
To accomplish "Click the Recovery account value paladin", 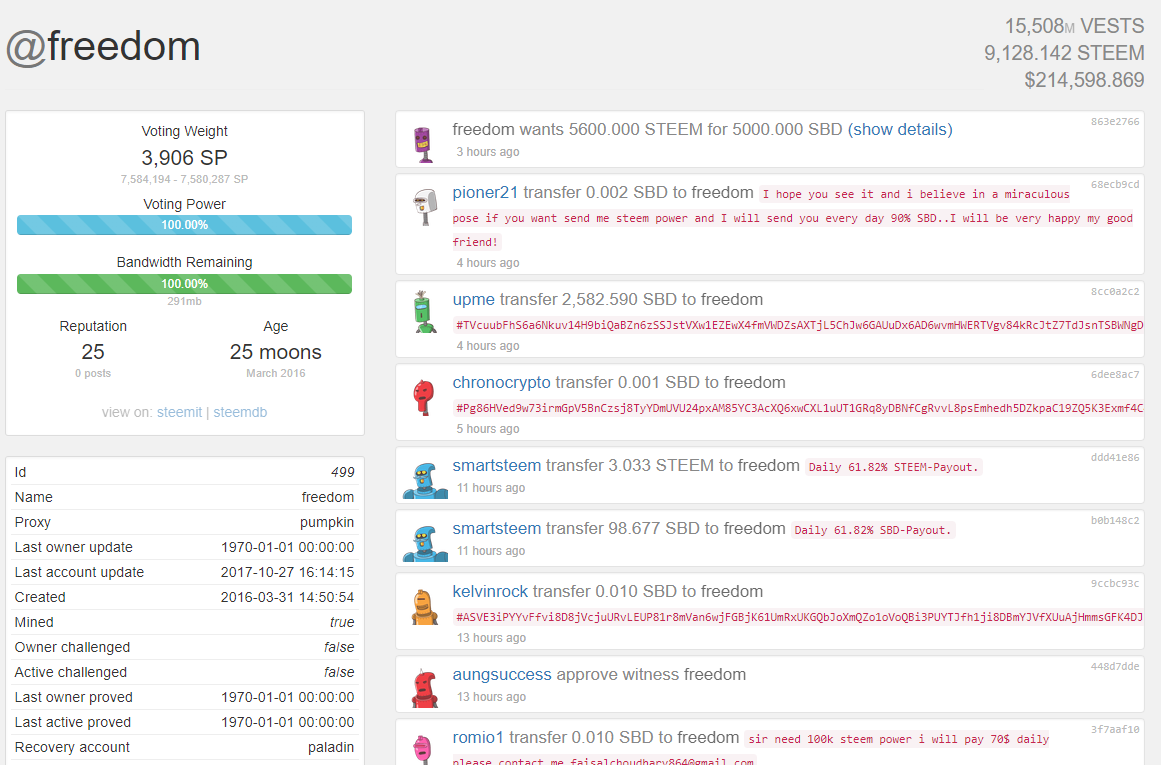I will pos(330,747).
